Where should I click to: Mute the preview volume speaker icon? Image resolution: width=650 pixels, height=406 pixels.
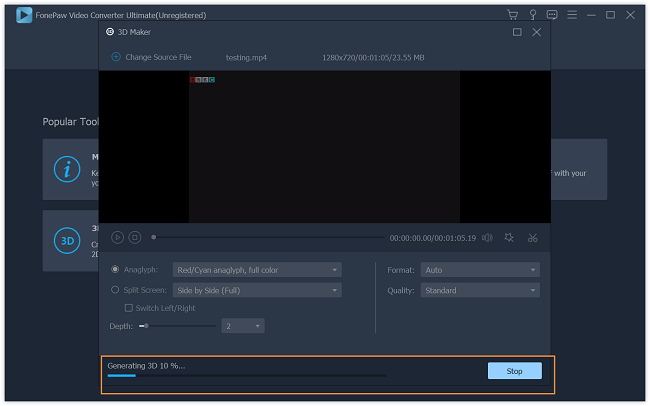pos(488,238)
